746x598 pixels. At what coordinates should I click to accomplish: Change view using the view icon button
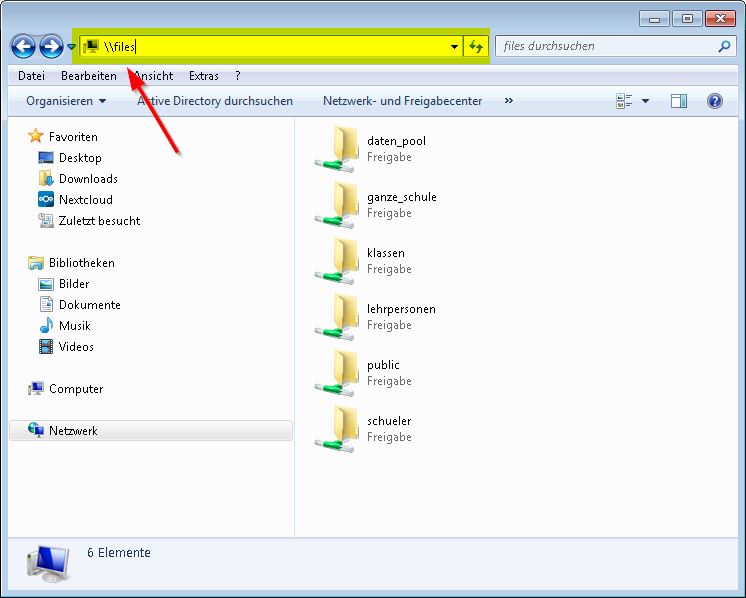(625, 101)
